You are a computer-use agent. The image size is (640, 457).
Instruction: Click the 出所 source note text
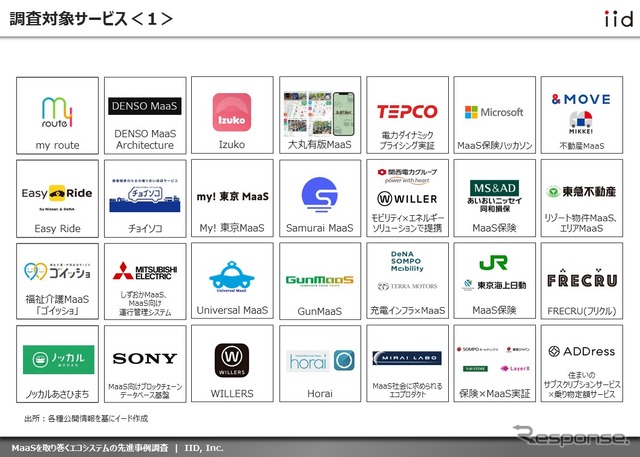86,418
